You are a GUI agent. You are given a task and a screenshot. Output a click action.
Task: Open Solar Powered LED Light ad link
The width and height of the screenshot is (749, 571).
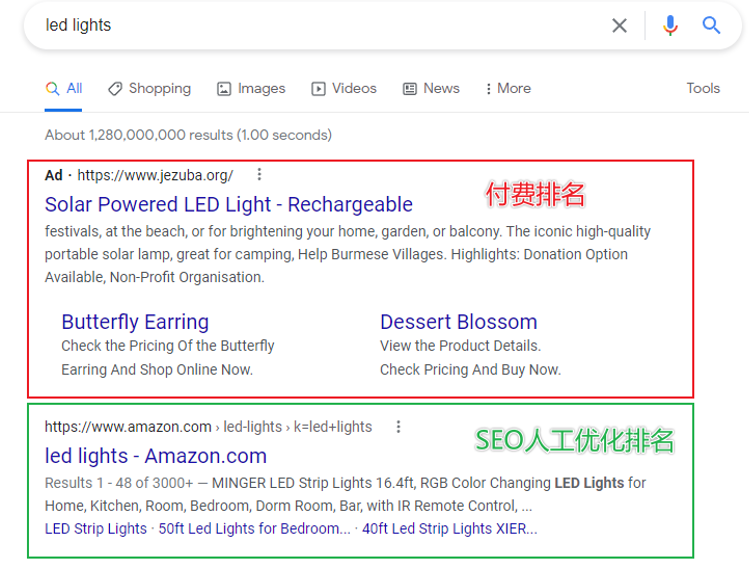[x=228, y=204]
